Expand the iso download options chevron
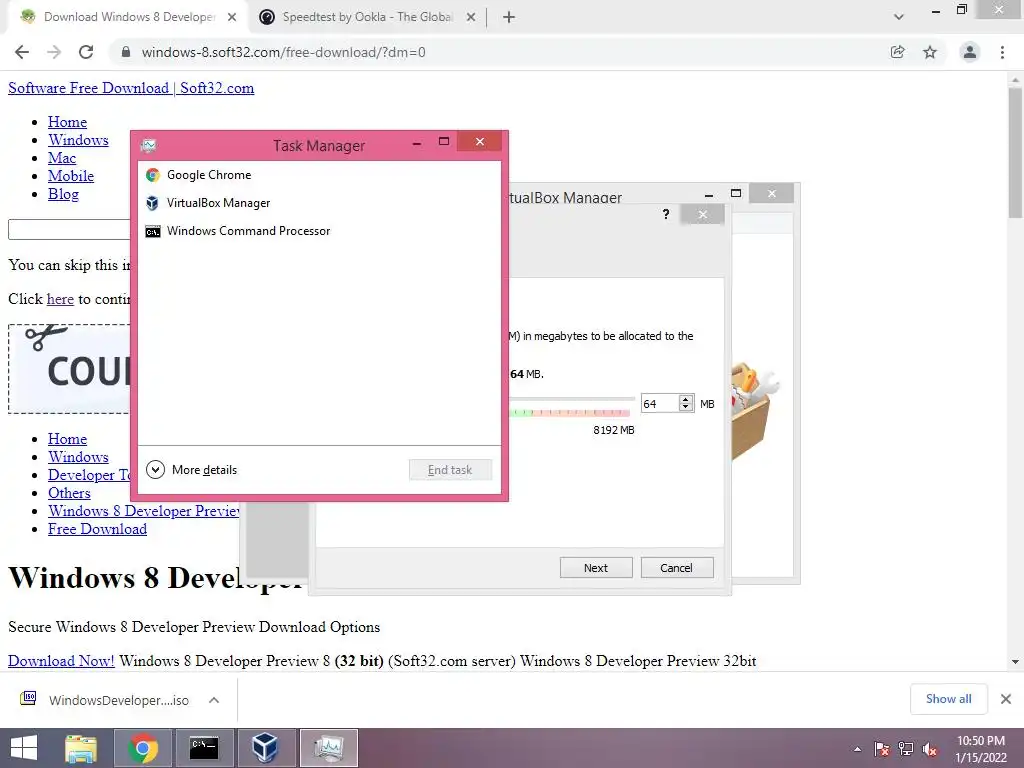 point(214,700)
